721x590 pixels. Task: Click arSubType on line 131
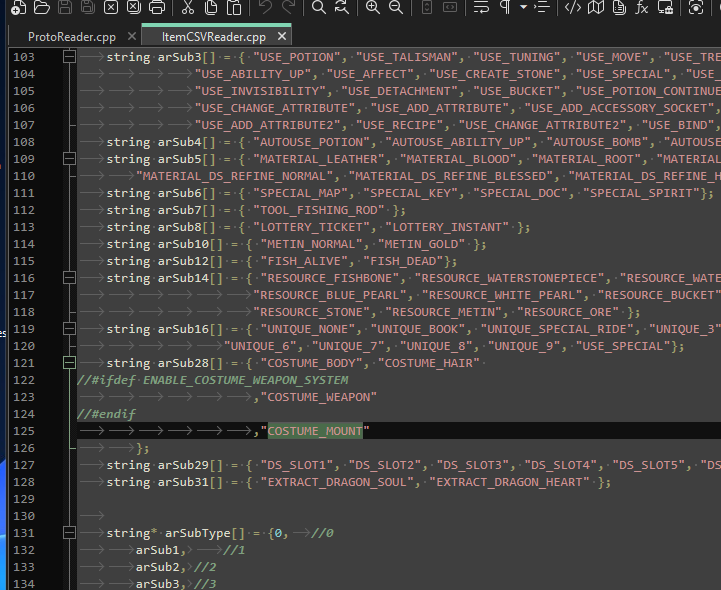coord(198,533)
